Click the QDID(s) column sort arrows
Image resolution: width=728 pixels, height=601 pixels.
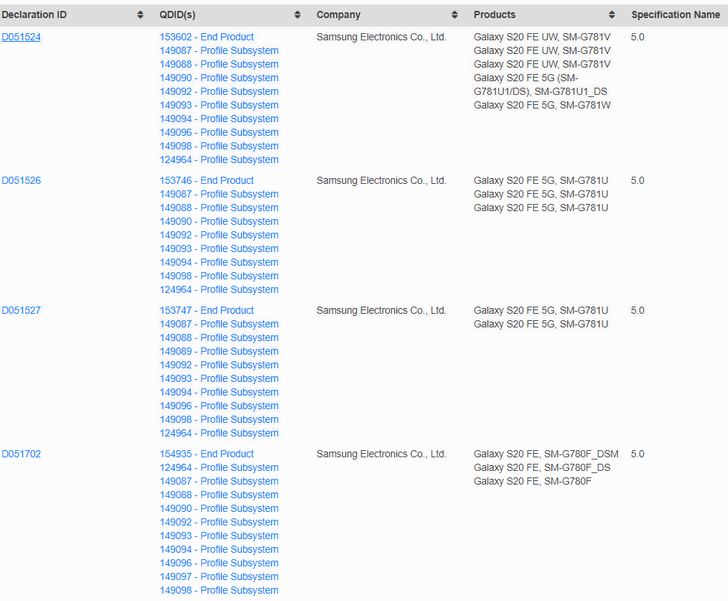coord(298,15)
